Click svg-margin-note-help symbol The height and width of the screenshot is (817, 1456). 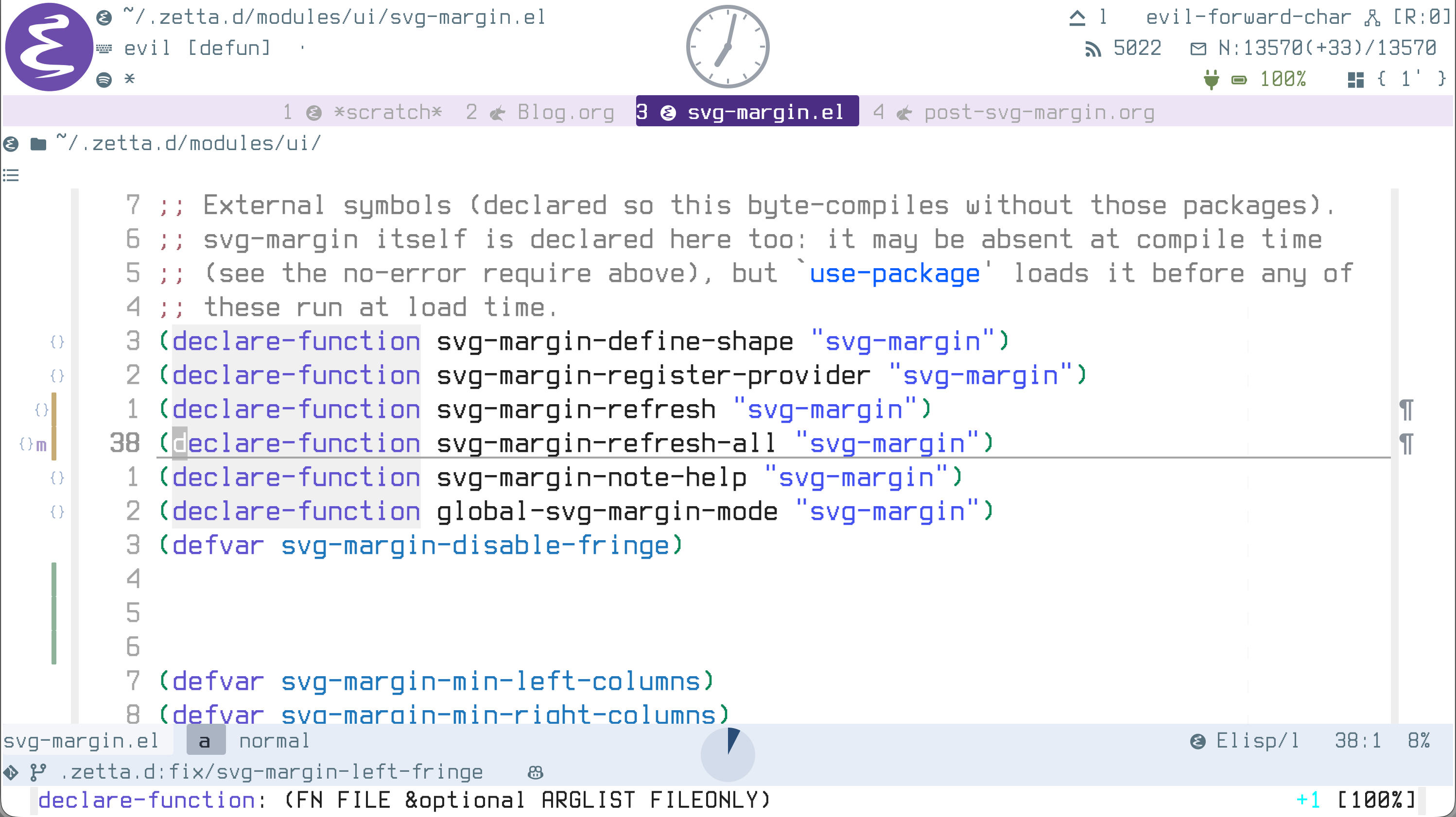pos(591,477)
